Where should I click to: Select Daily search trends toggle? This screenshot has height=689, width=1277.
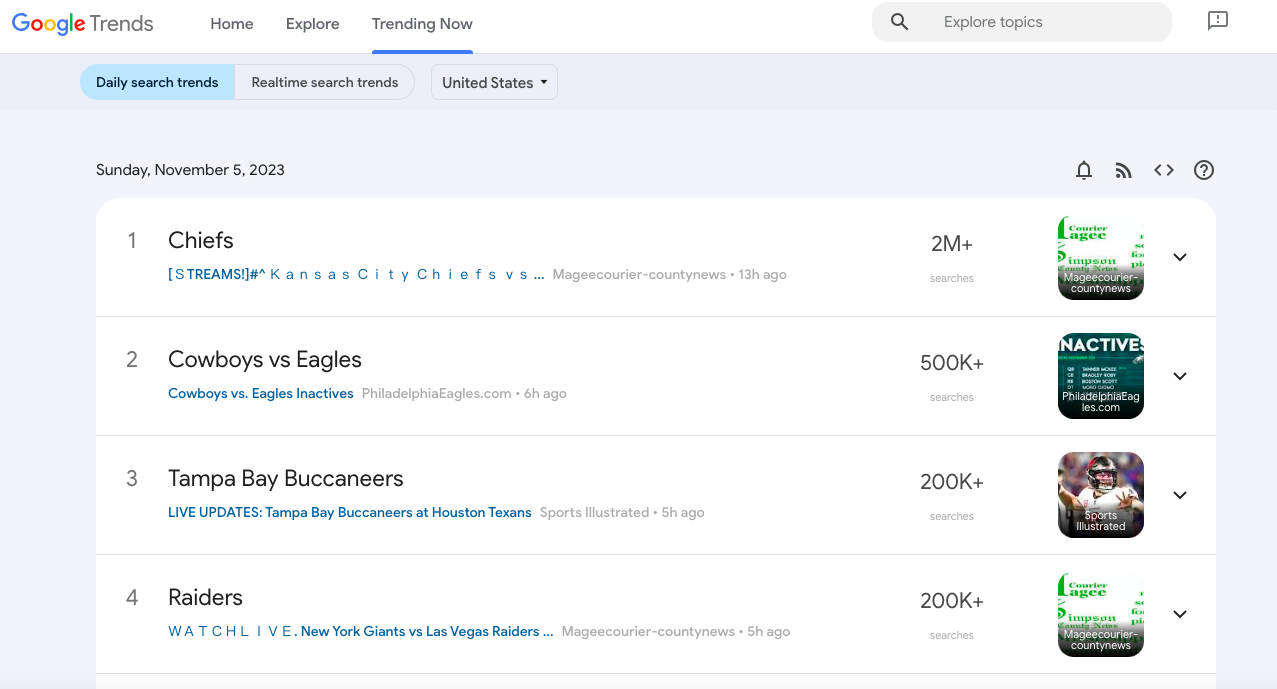click(157, 82)
